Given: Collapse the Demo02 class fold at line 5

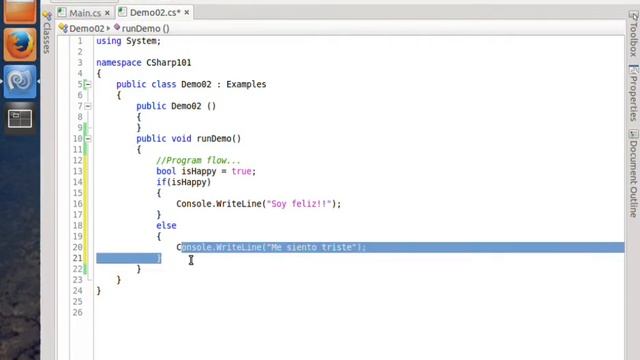Looking at the screenshot, I should click(88, 84).
